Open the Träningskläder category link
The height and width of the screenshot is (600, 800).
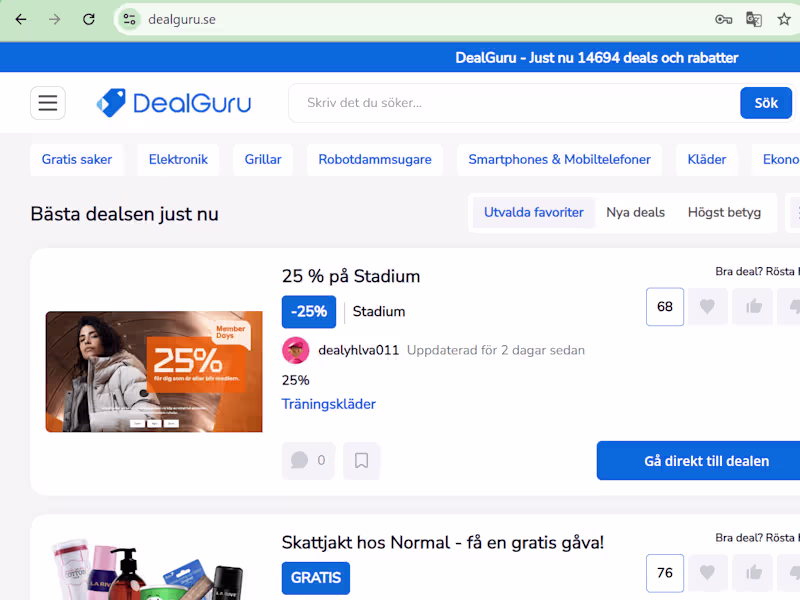[329, 404]
